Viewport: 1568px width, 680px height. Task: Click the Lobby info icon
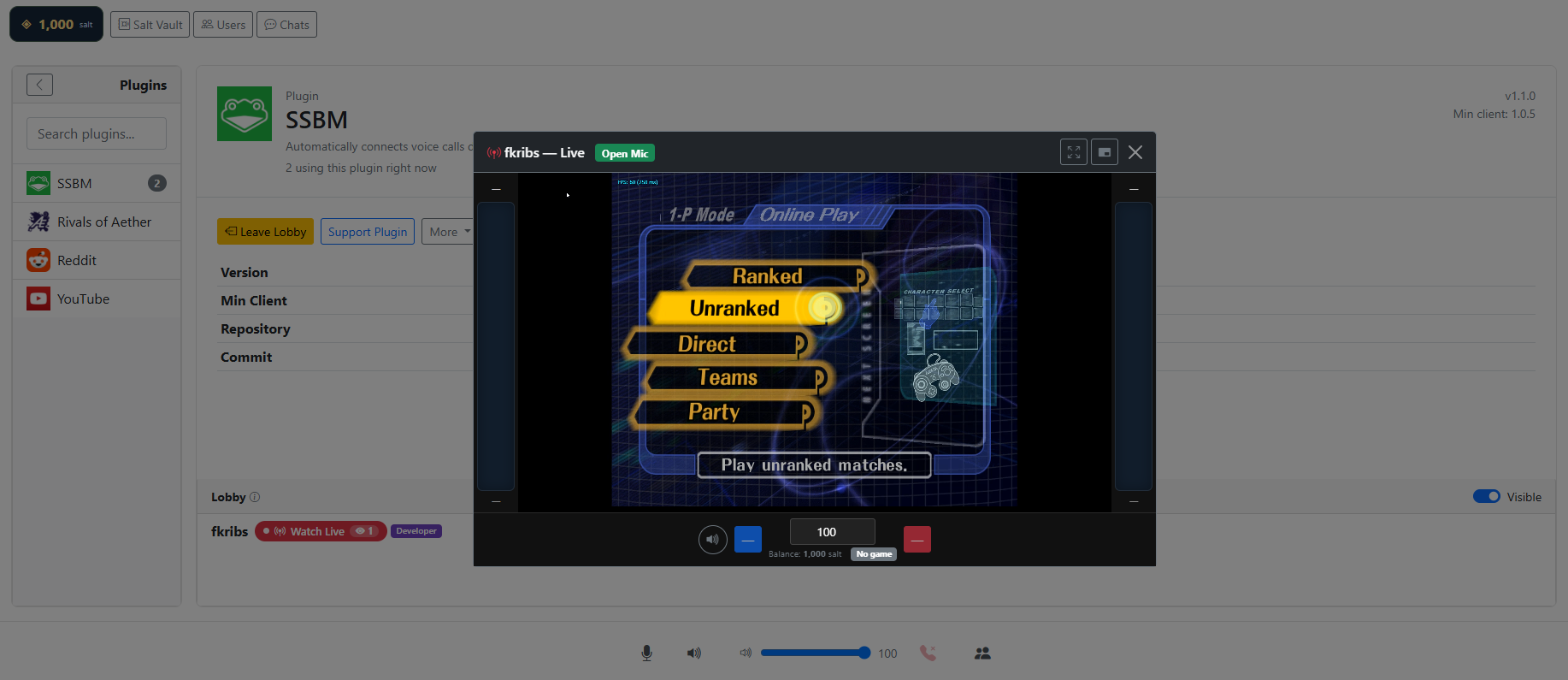pyautogui.click(x=255, y=497)
